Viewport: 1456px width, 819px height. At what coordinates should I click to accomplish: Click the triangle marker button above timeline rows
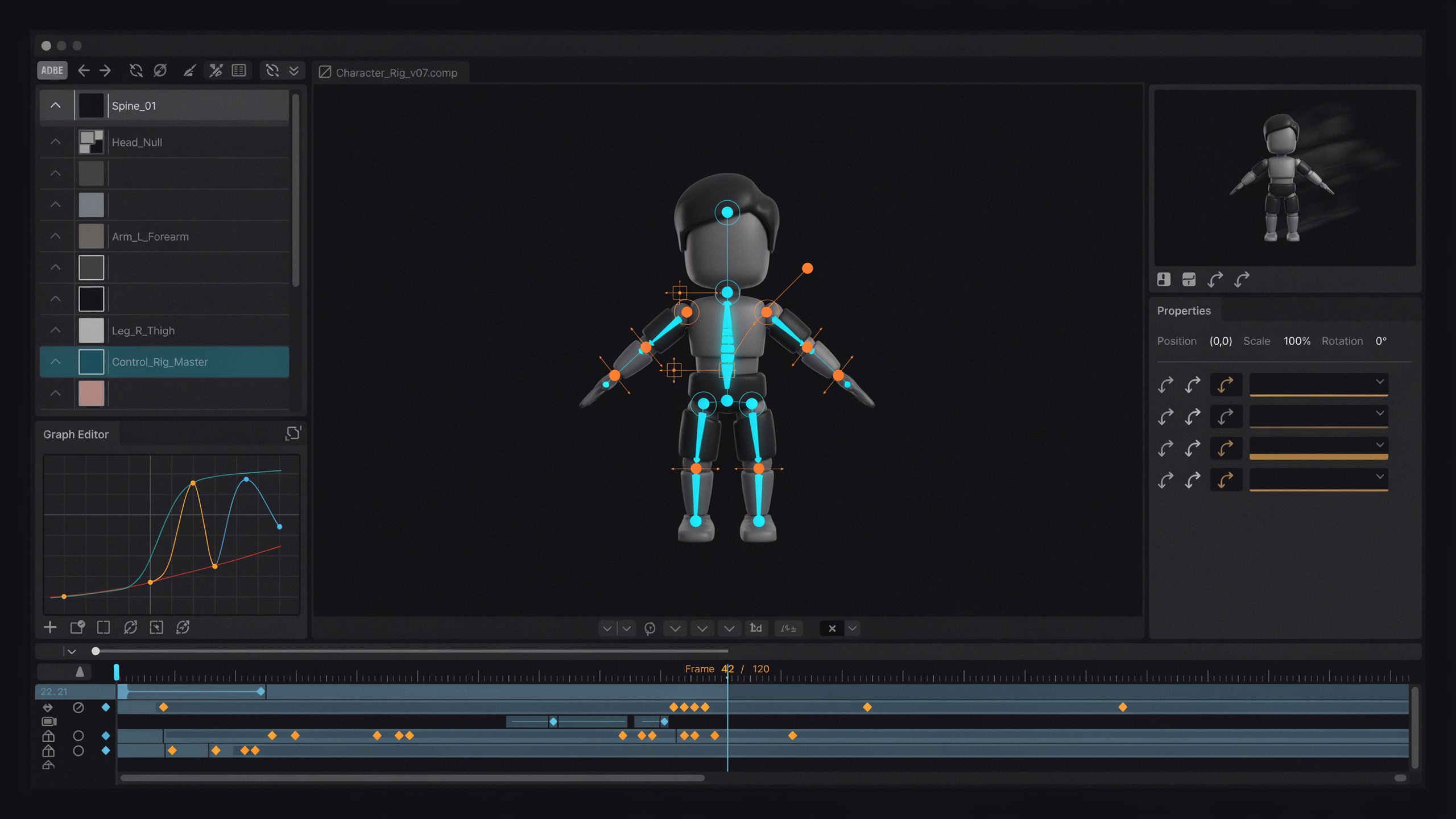coord(80,672)
